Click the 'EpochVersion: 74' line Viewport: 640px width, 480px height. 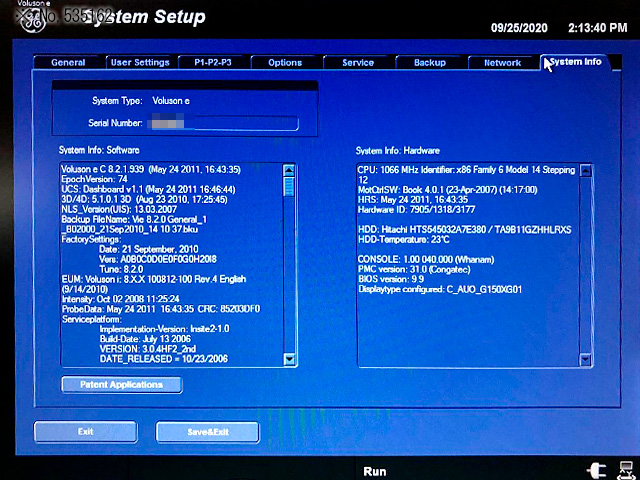(x=94, y=179)
